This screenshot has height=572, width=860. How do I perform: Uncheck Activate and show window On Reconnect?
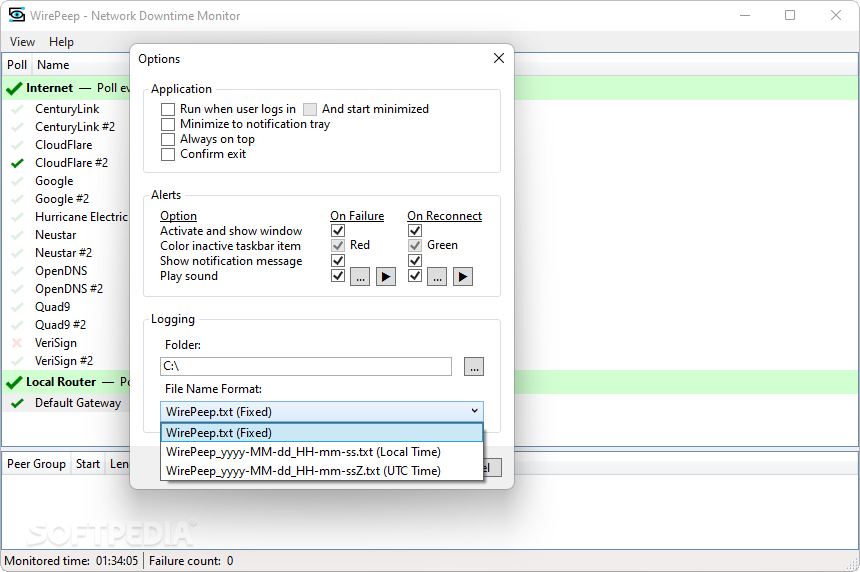pyautogui.click(x=415, y=230)
